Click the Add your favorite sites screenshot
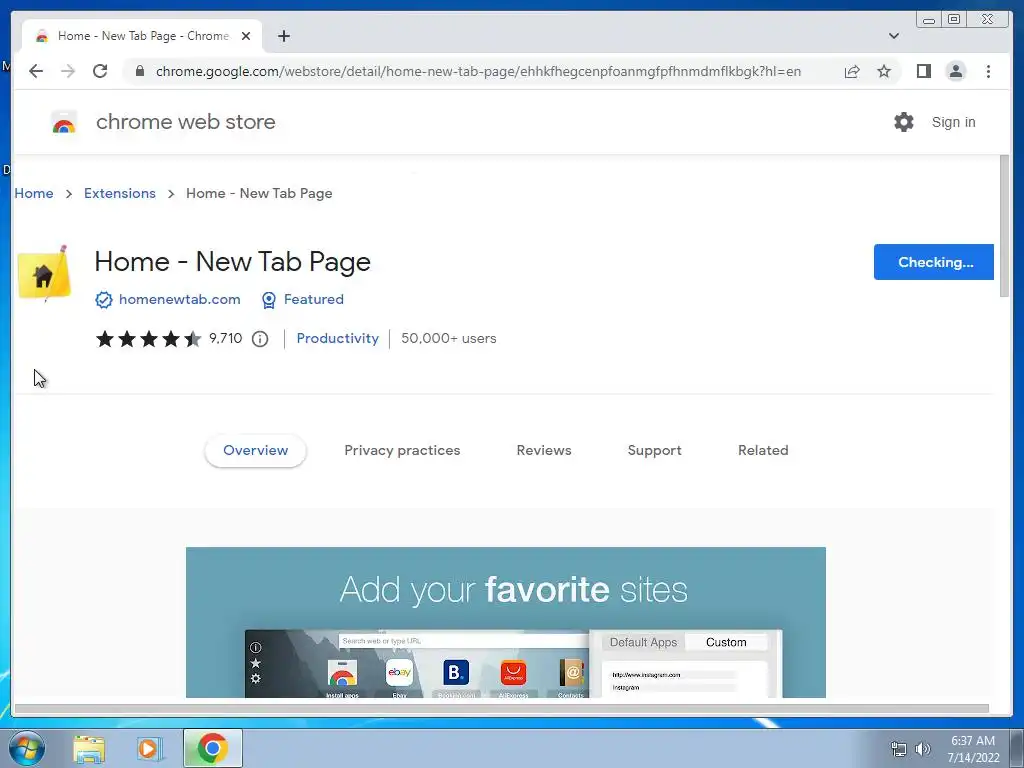 pos(505,622)
